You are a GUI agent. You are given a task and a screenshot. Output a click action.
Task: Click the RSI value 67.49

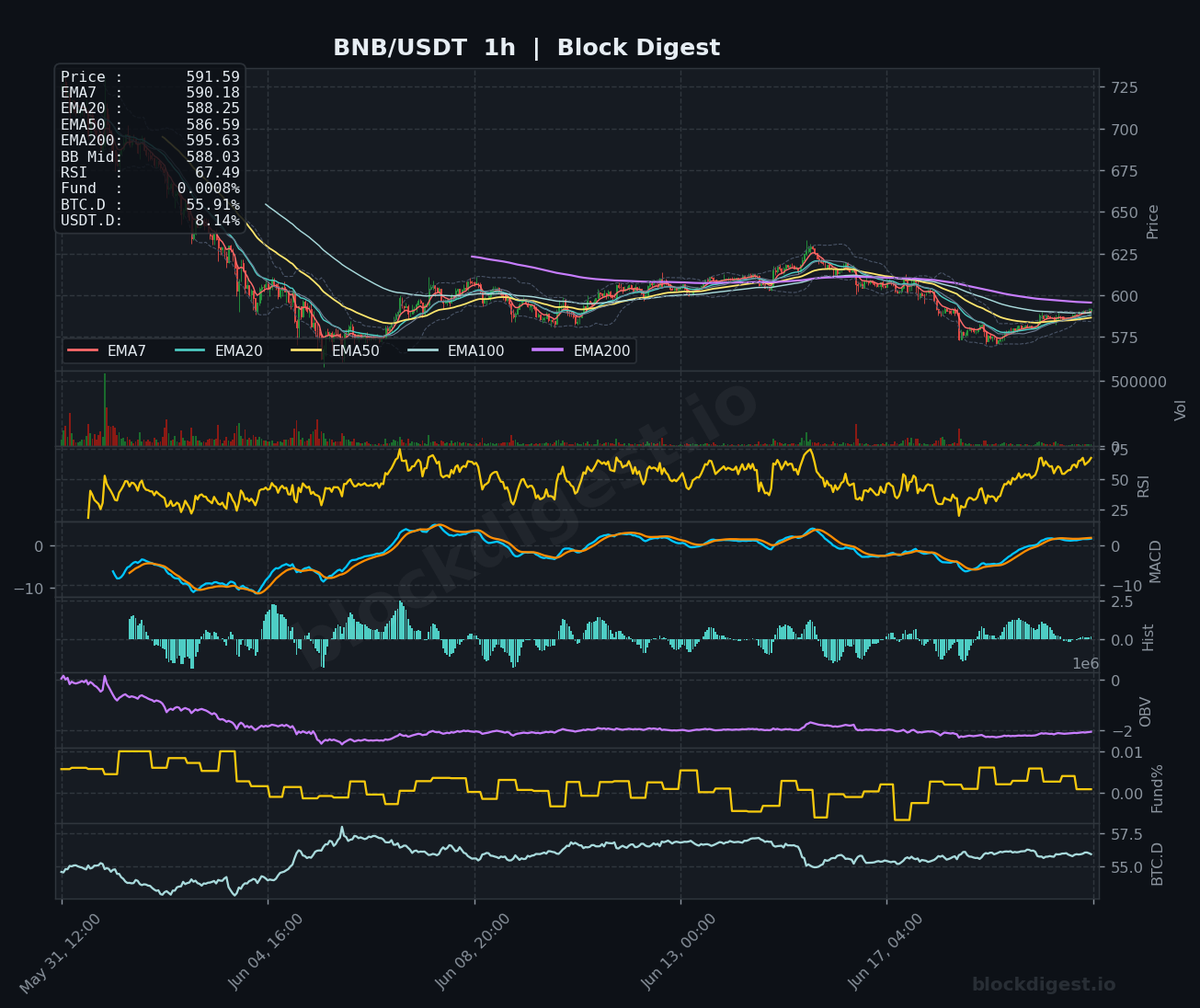coord(217,172)
